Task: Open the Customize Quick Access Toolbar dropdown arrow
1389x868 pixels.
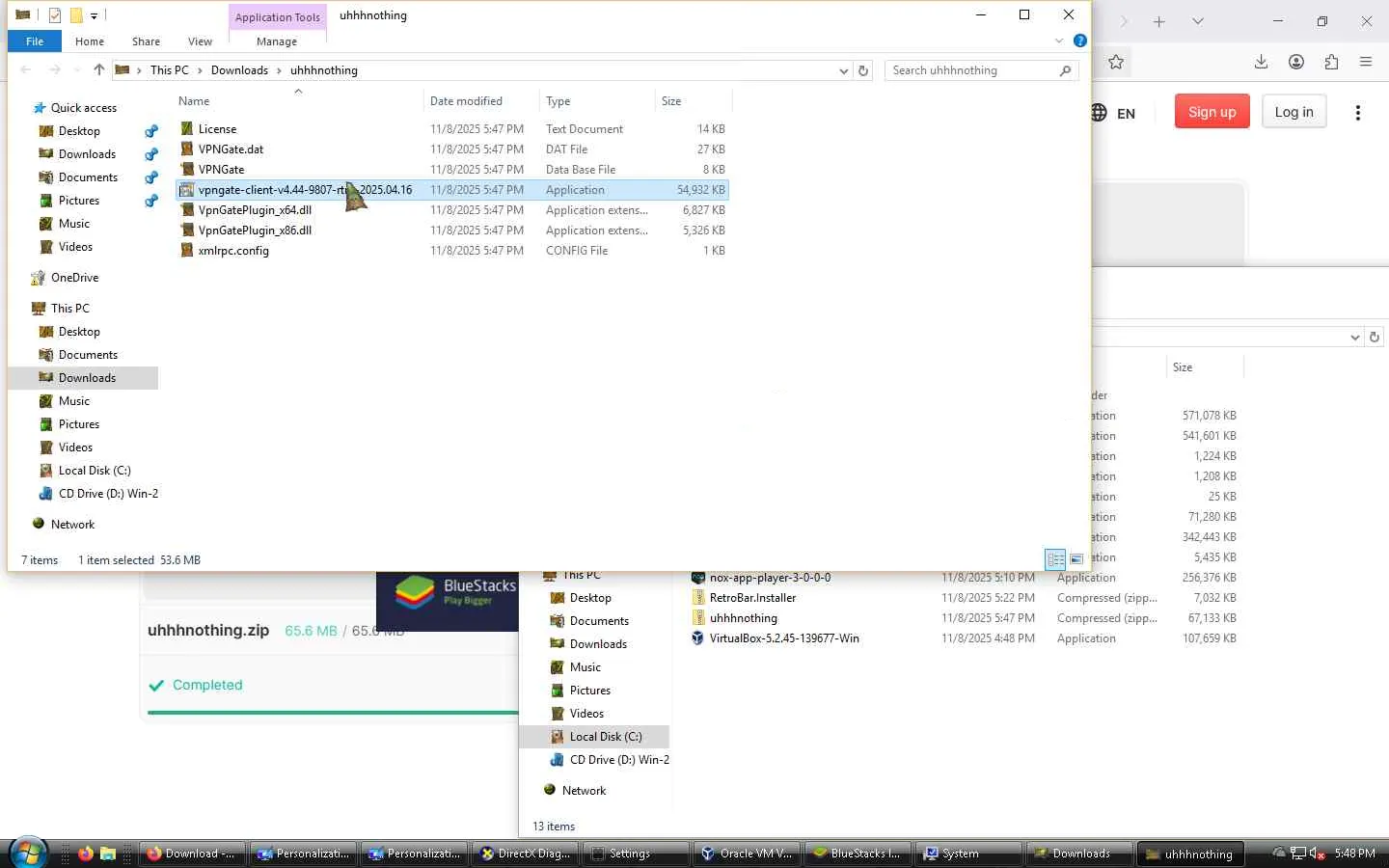Action: point(94,16)
